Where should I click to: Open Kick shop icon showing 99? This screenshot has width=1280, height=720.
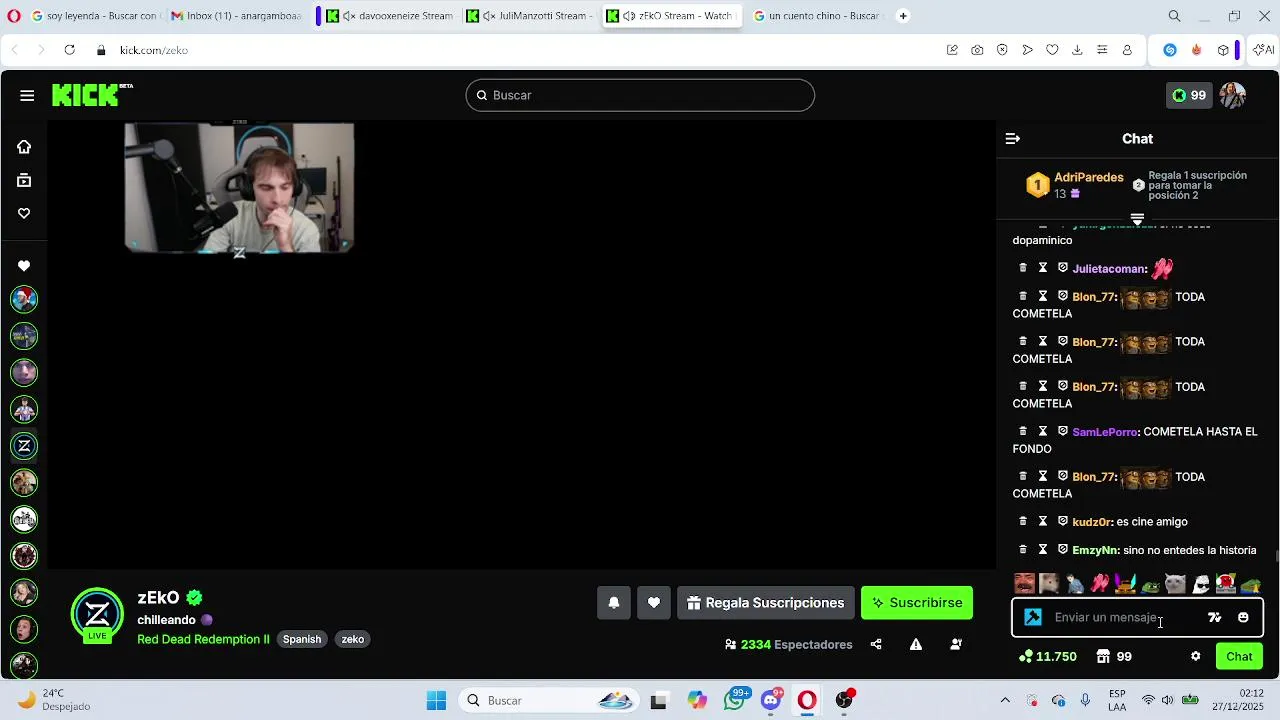(x=1114, y=657)
